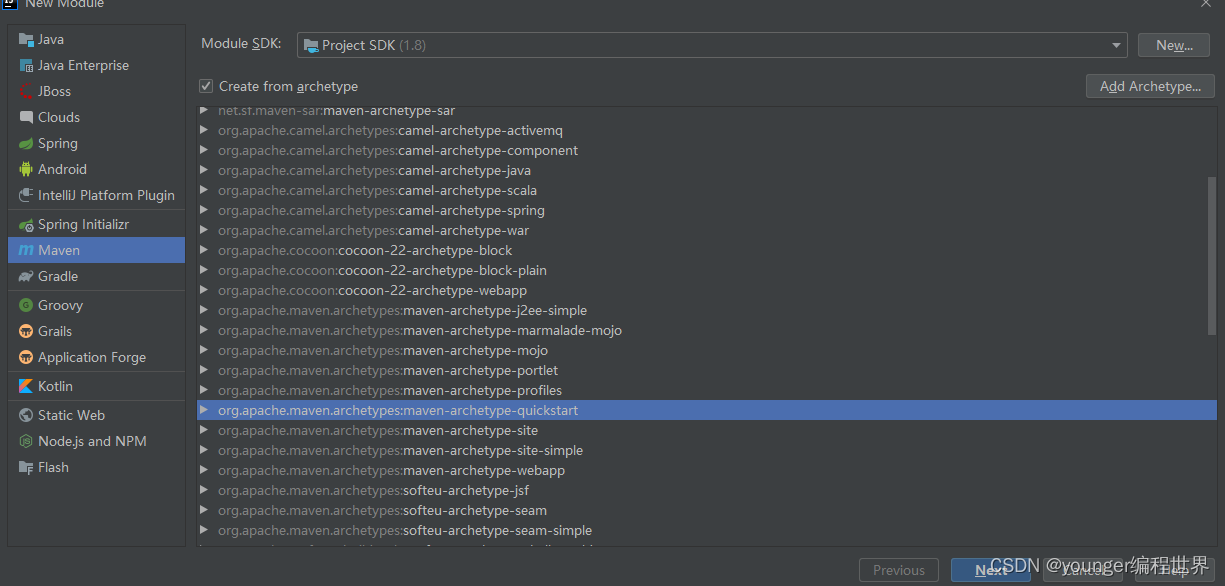Click the Spring Initializr icon
The image size is (1225, 586).
(26, 225)
